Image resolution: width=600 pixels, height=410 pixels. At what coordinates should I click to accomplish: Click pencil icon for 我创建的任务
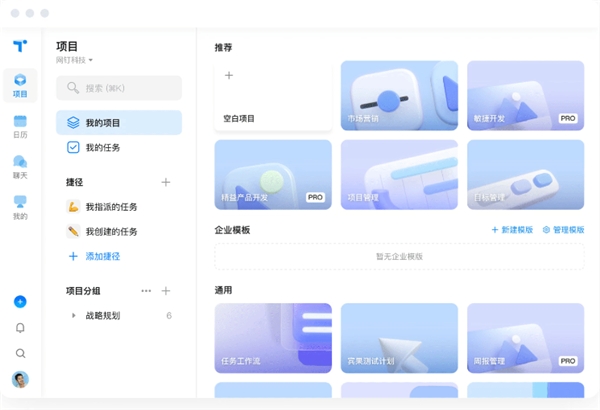tap(73, 231)
